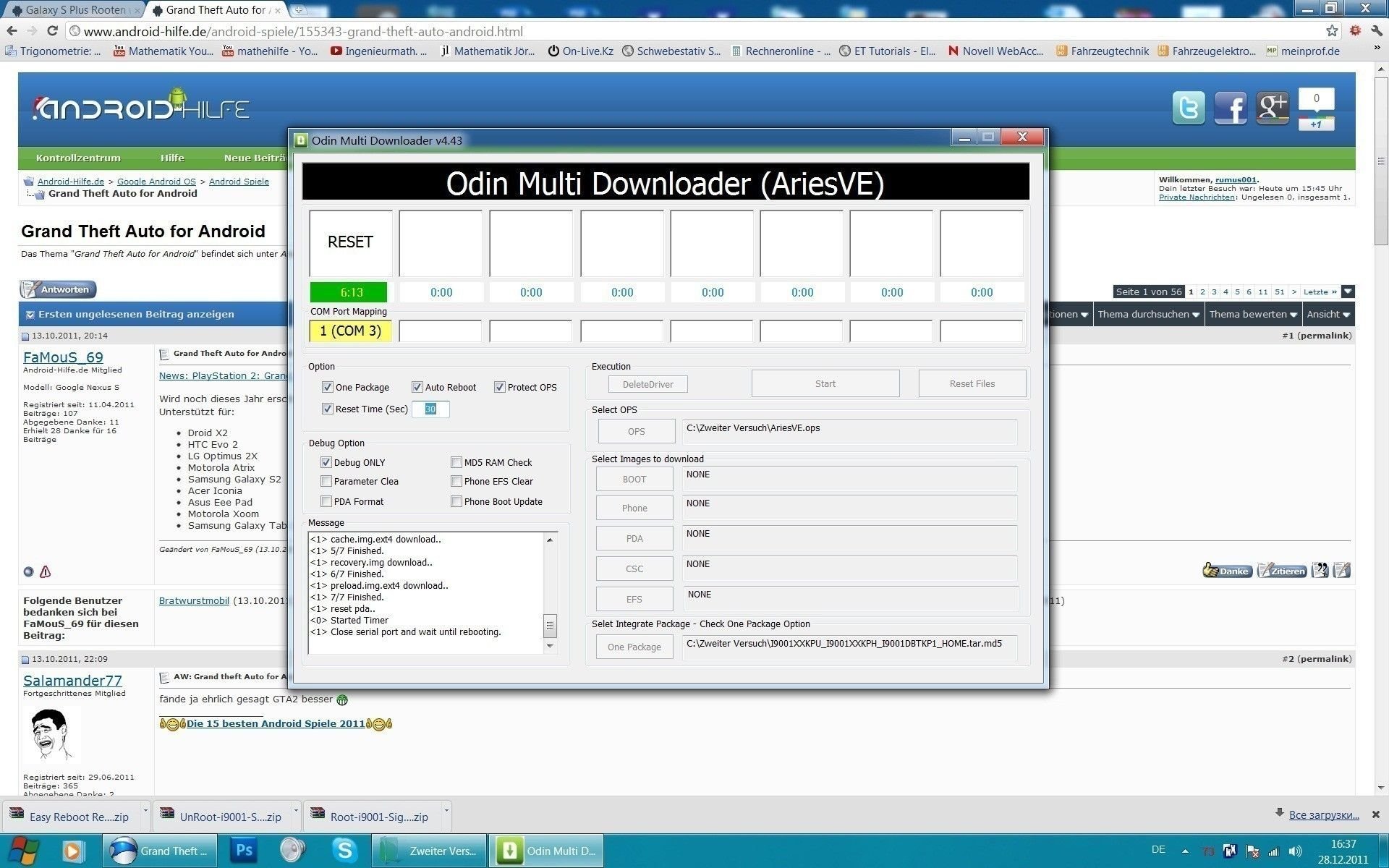1389x868 pixels.
Task: Enable the Parameter Clea checkbox
Action: [326, 481]
